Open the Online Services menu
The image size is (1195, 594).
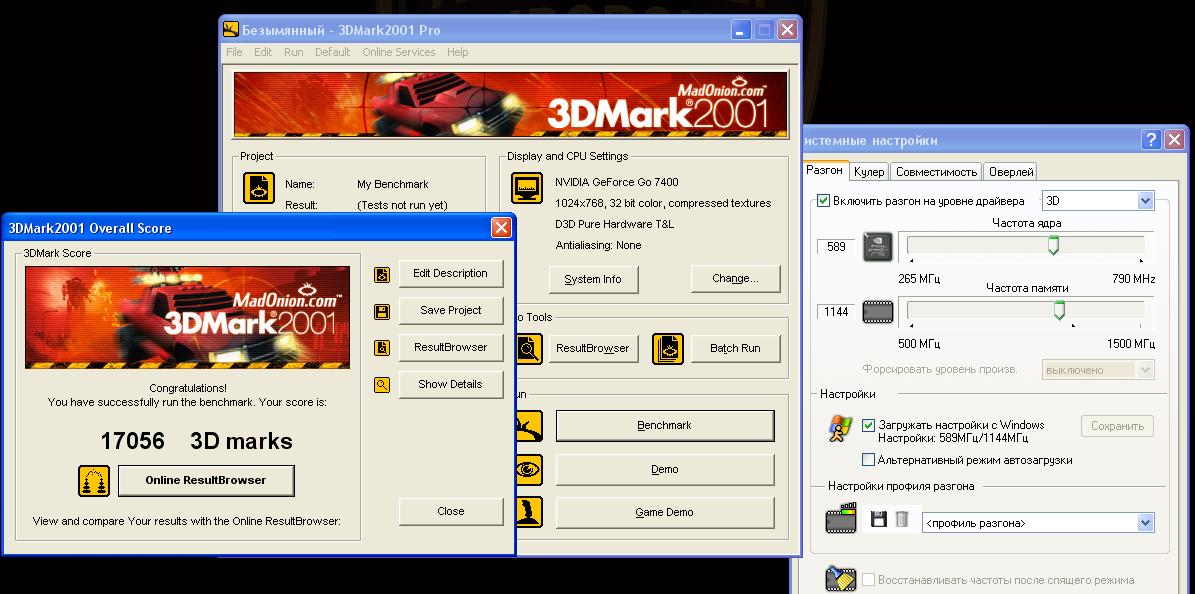coord(399,52)
